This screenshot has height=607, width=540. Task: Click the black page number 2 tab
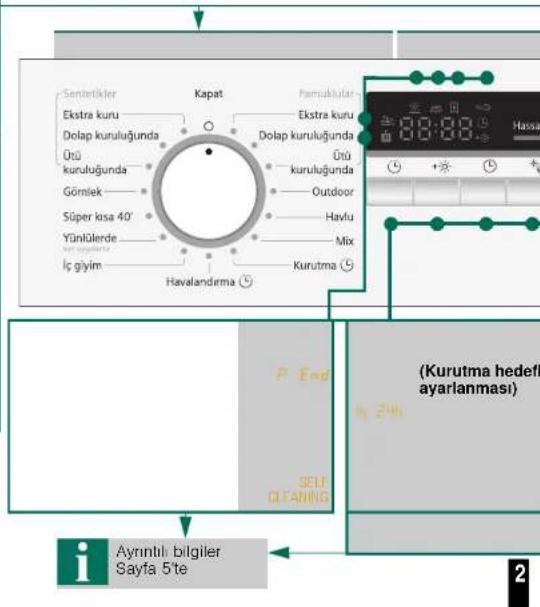tap(519, 581)
